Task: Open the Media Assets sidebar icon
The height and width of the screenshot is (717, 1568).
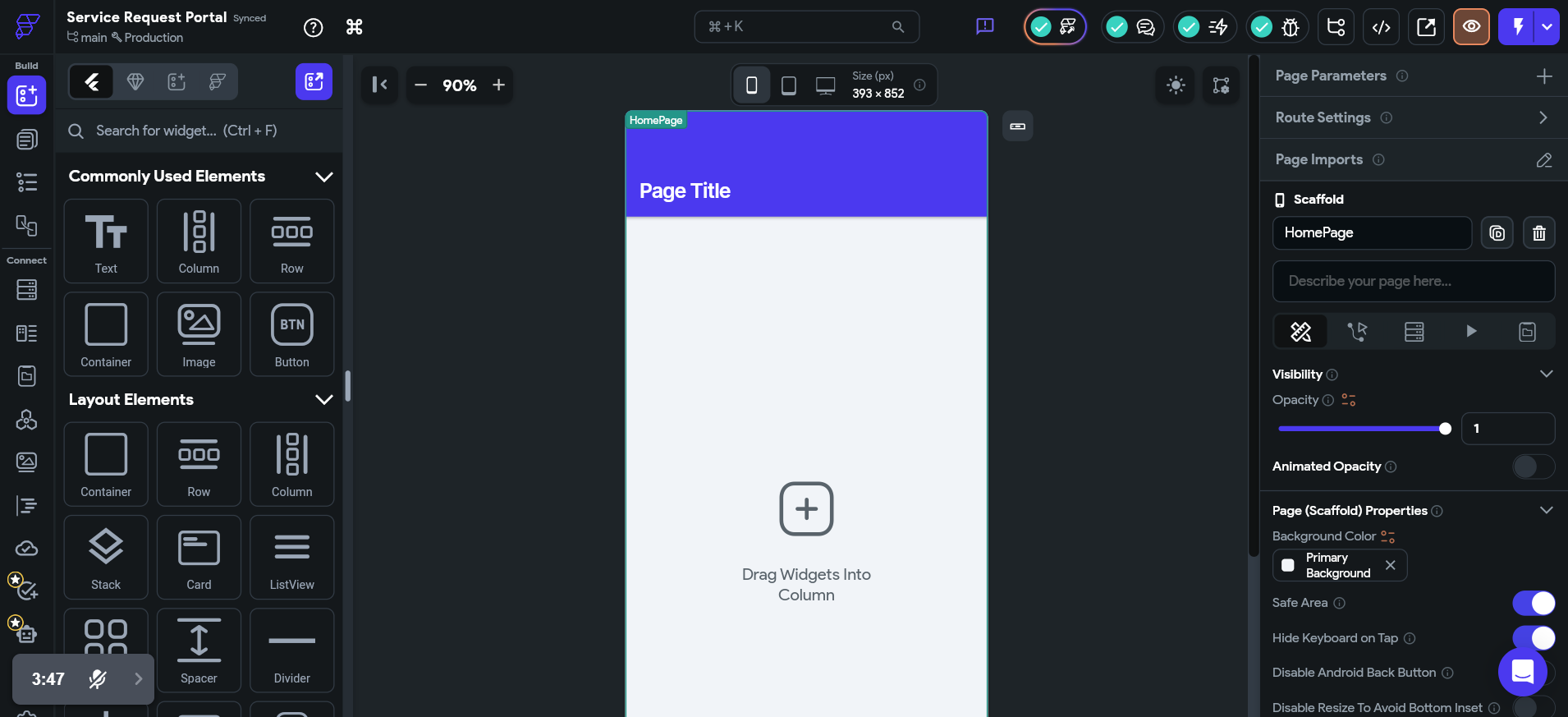Action: click(26, 462)
